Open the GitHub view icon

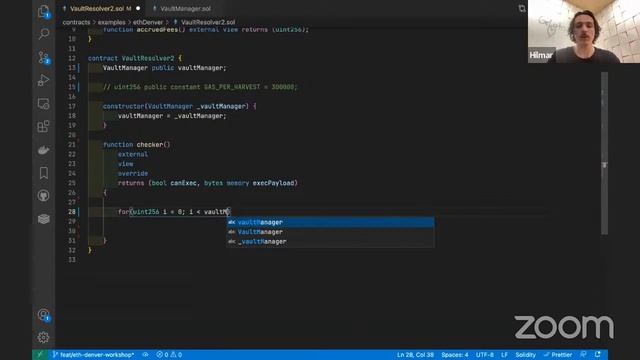coord(44,196)
